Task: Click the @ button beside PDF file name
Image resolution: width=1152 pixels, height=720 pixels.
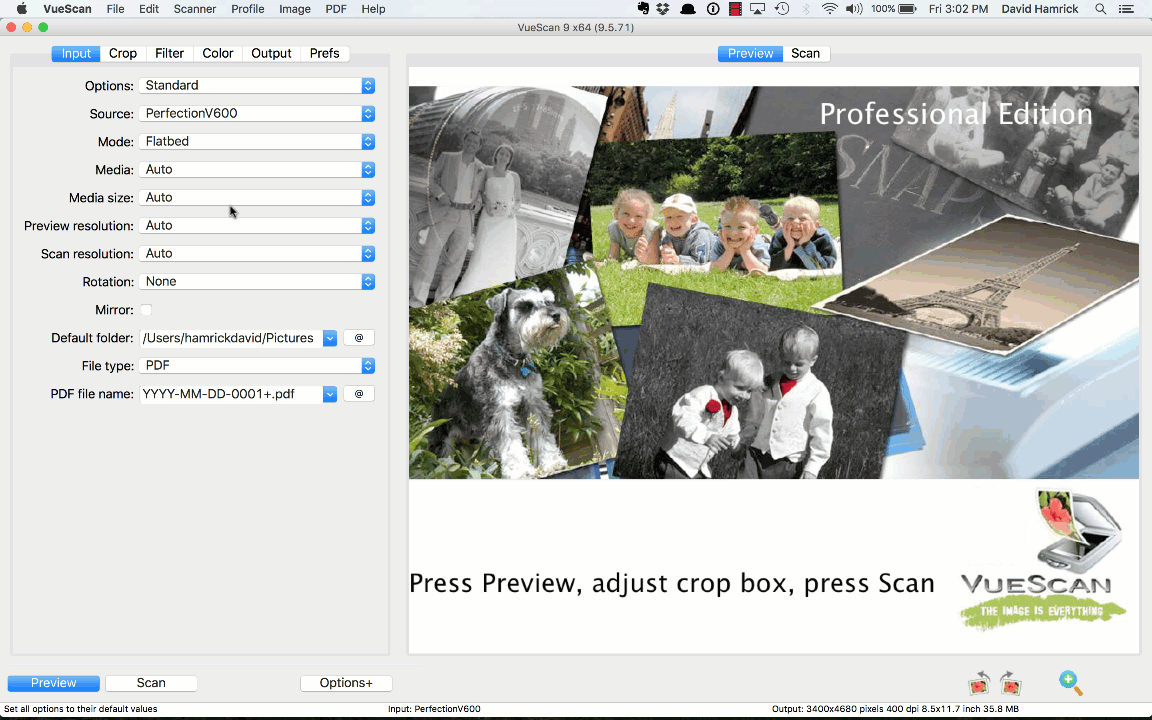Action: [x=358, y=394]
